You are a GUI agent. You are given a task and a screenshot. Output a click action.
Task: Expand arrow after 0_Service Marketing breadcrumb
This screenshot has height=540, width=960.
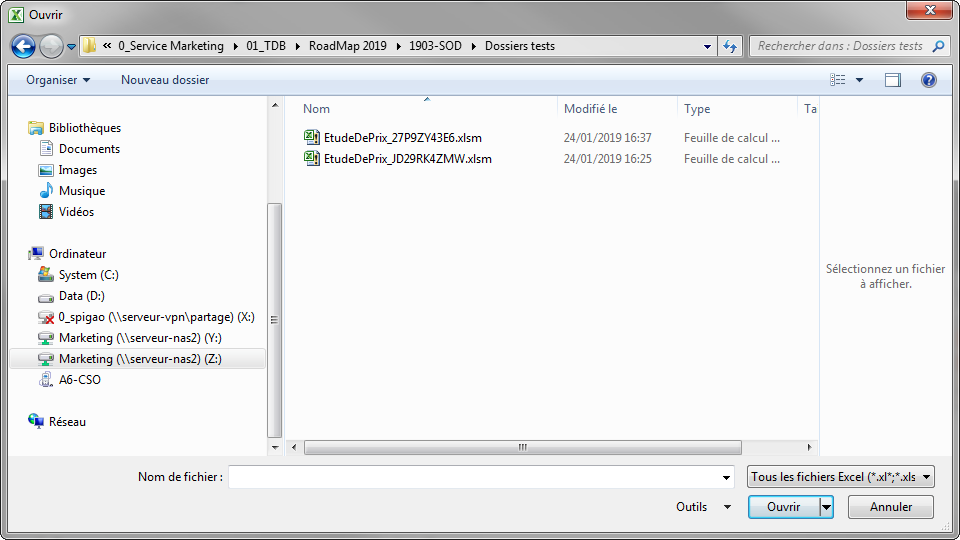tap(236, 47)
